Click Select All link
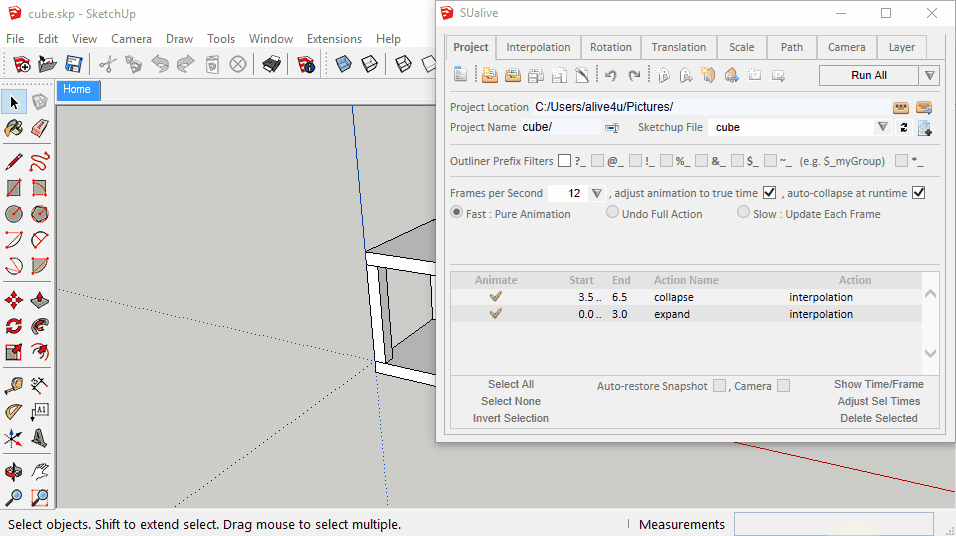Viewport: 956px width, 536px height. pos(511,384)
